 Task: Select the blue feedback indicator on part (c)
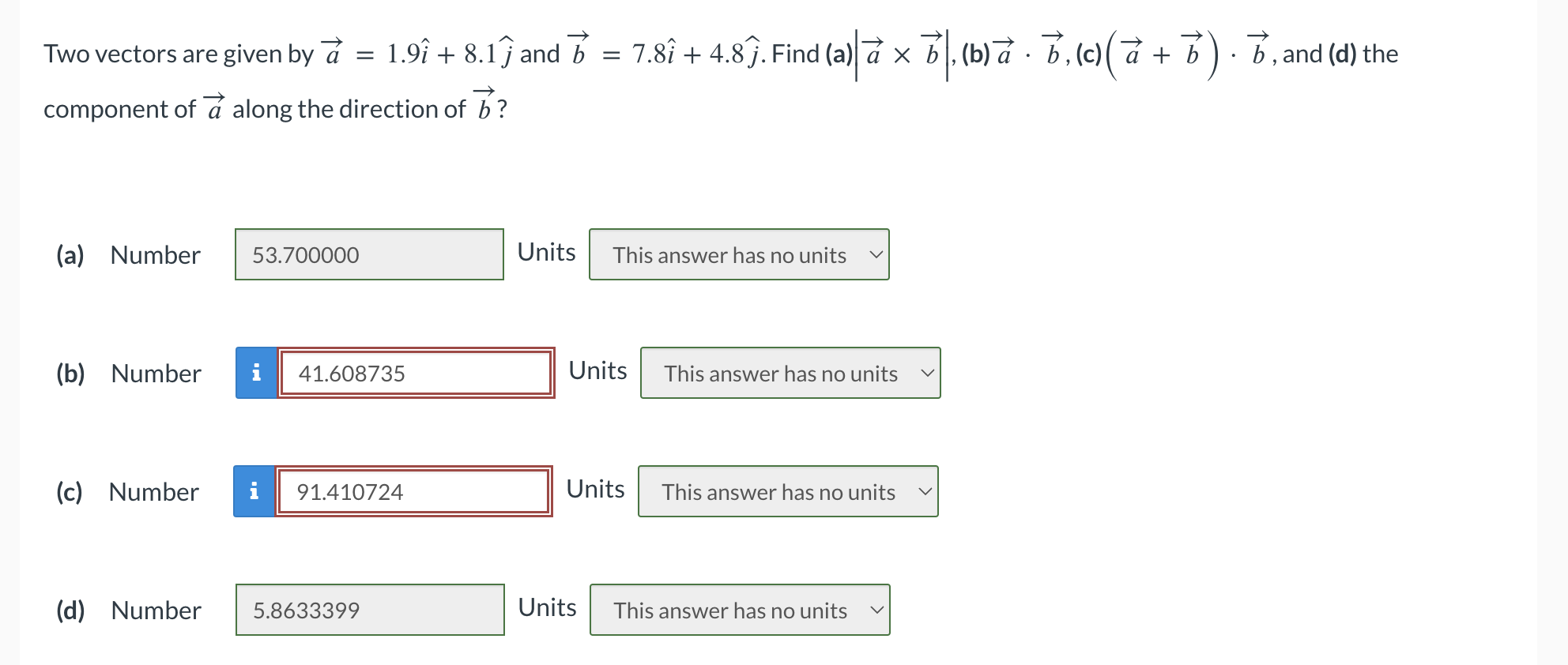pyautogui.click(x=254, y=491)
